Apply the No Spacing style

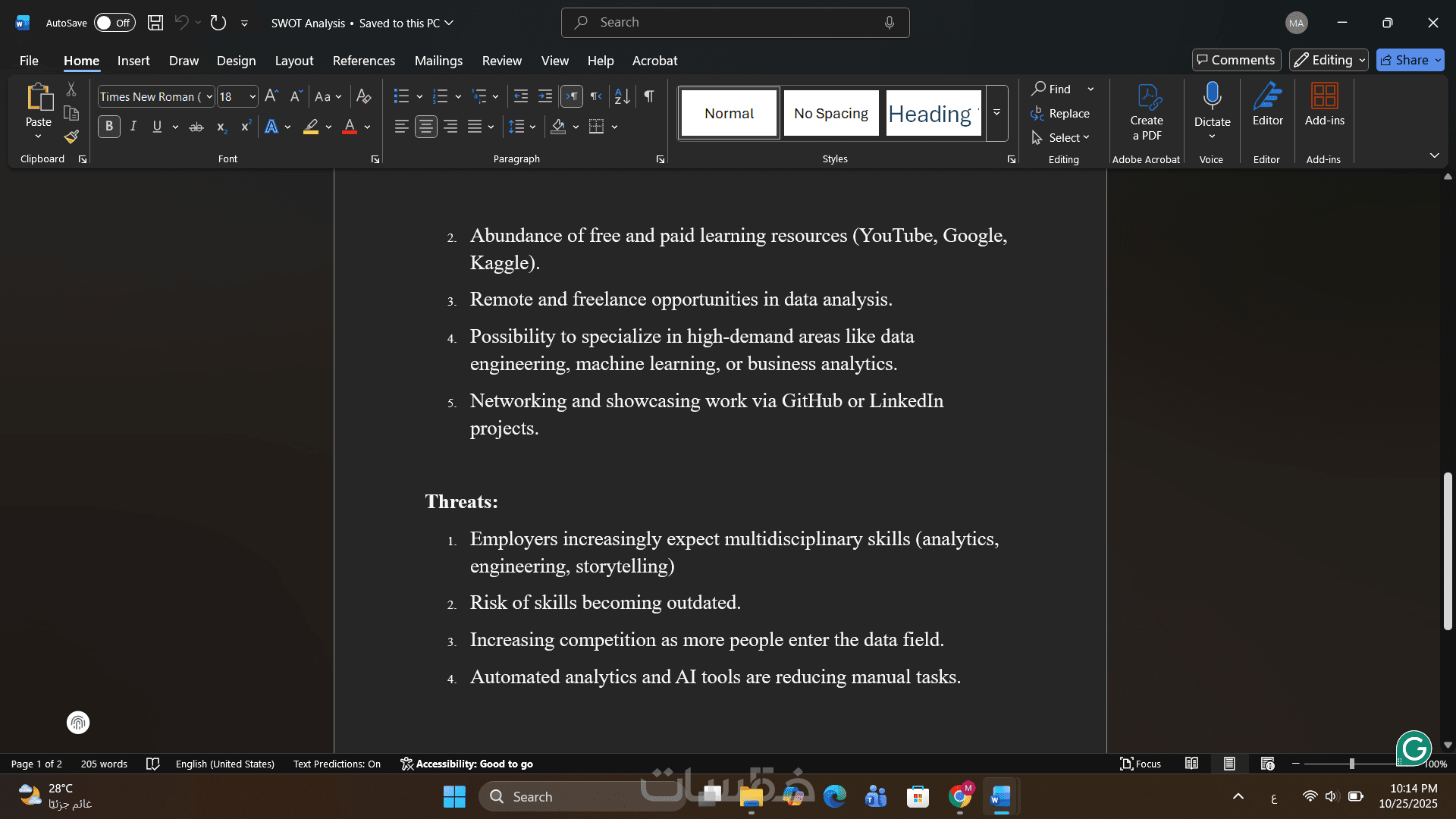pyautogui.click(x=831, y=113)
